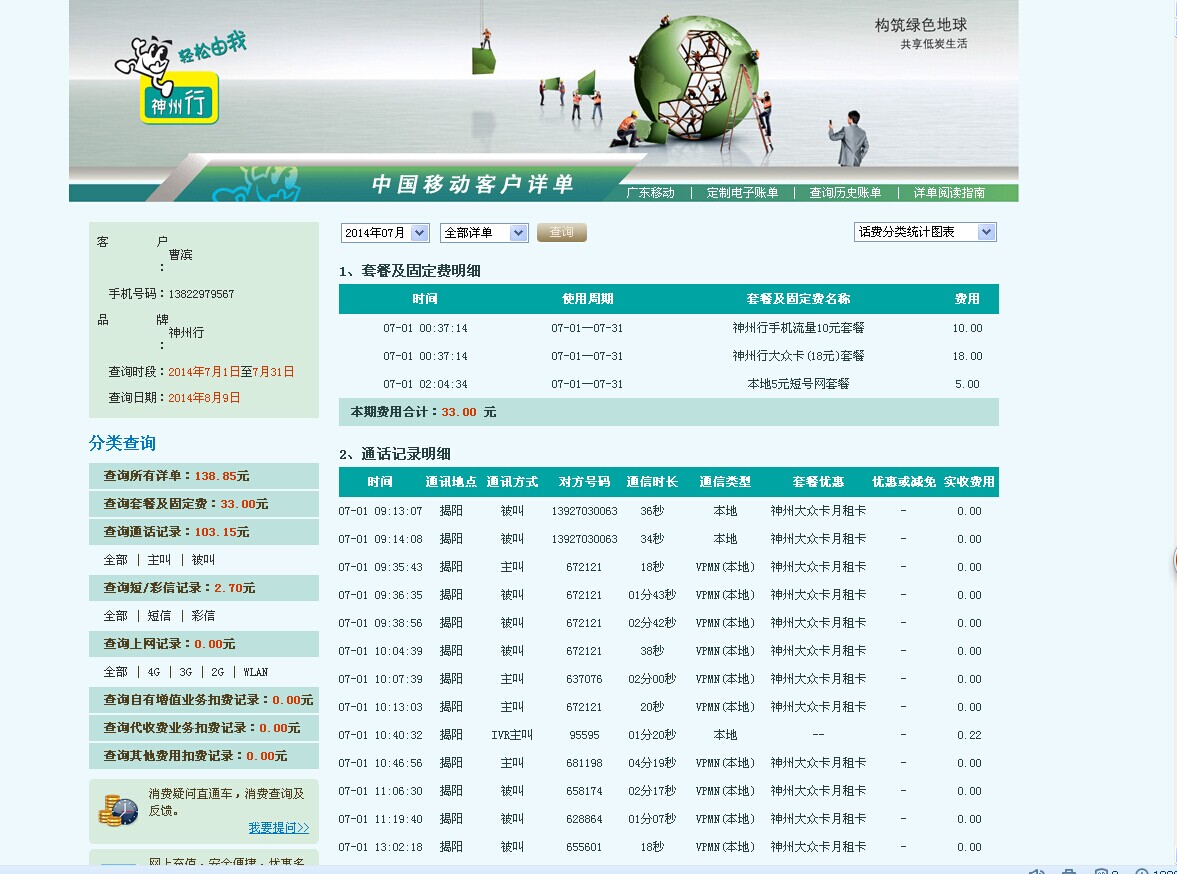This screenshot has height=874, width=1177.
Task: Click the 中国移动客户详单 banner title
Action: [x=473, y=184]
